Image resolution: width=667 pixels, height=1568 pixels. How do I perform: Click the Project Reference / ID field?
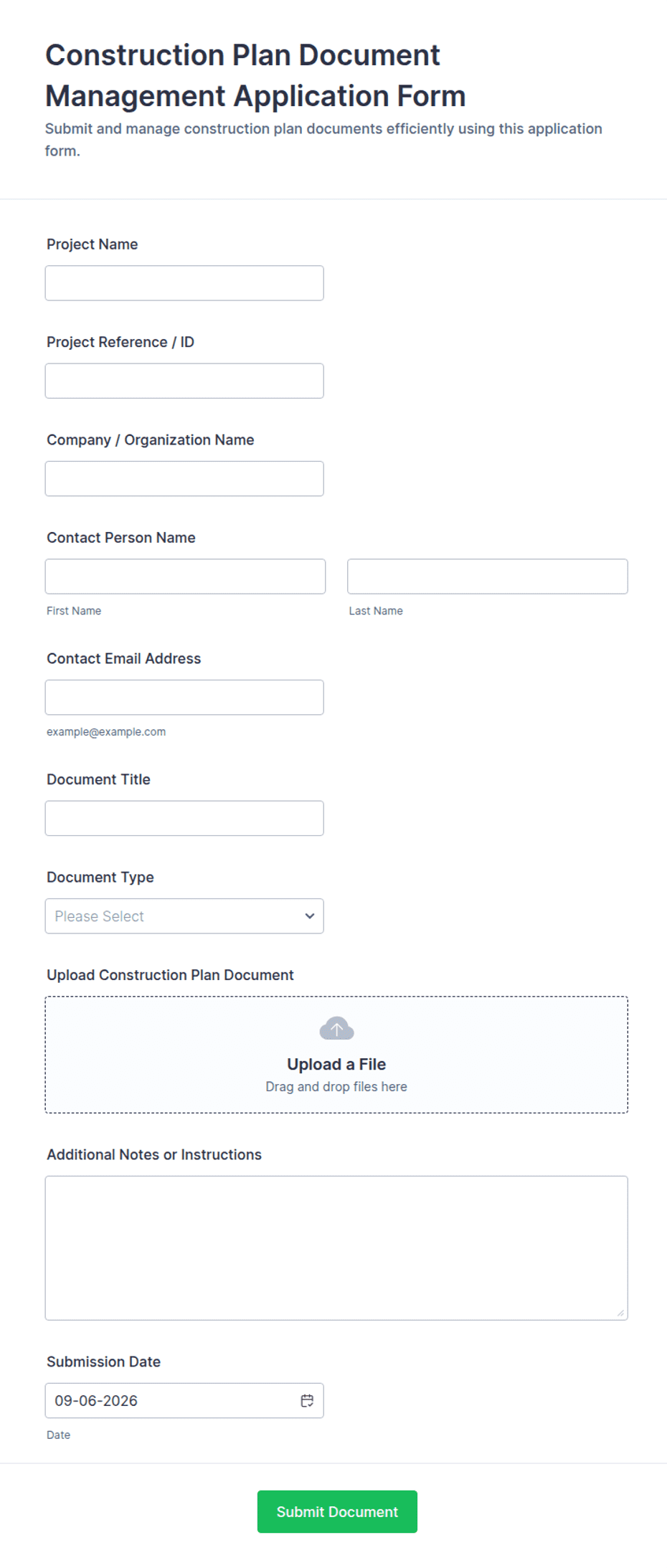tap(184, 381)
